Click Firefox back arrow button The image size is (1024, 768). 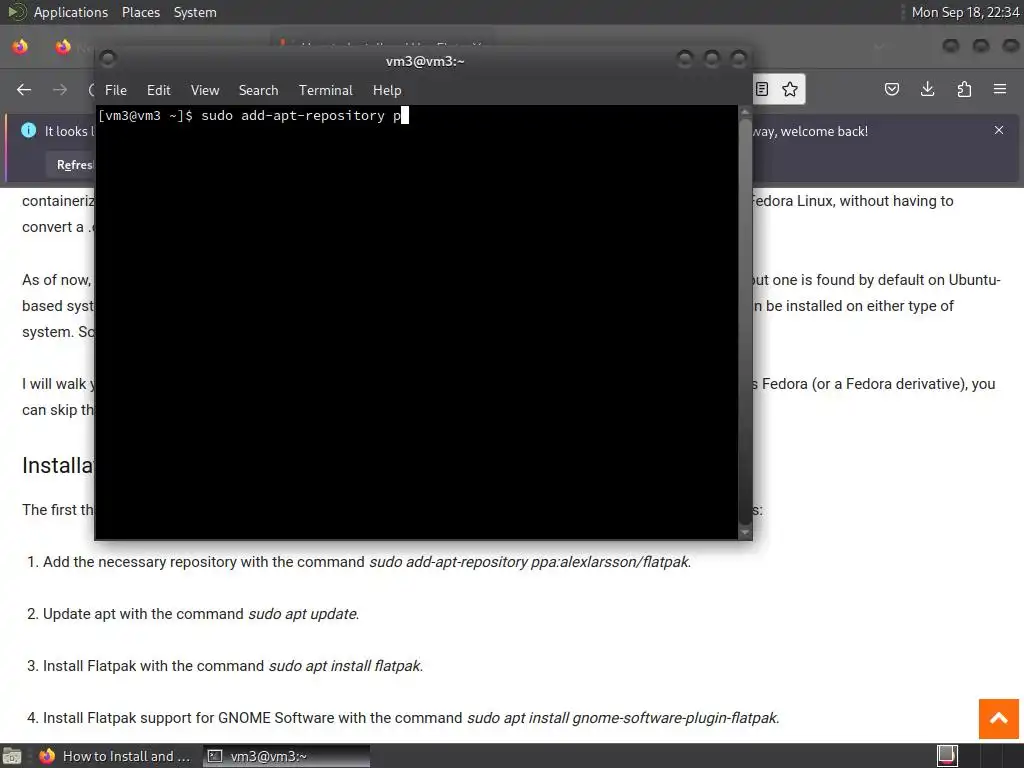(24, 89)
